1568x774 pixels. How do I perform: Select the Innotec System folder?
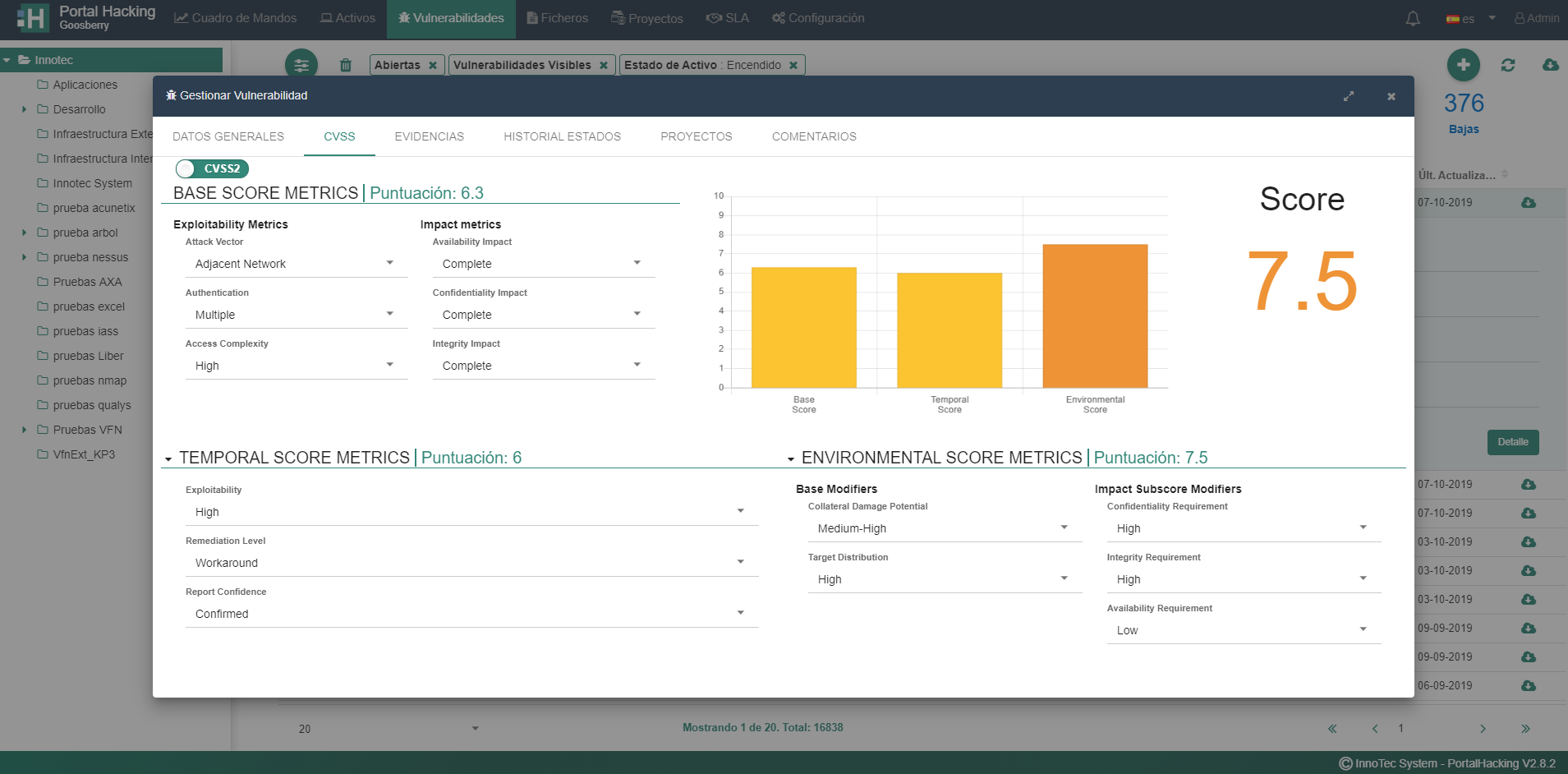click(92, 183)
